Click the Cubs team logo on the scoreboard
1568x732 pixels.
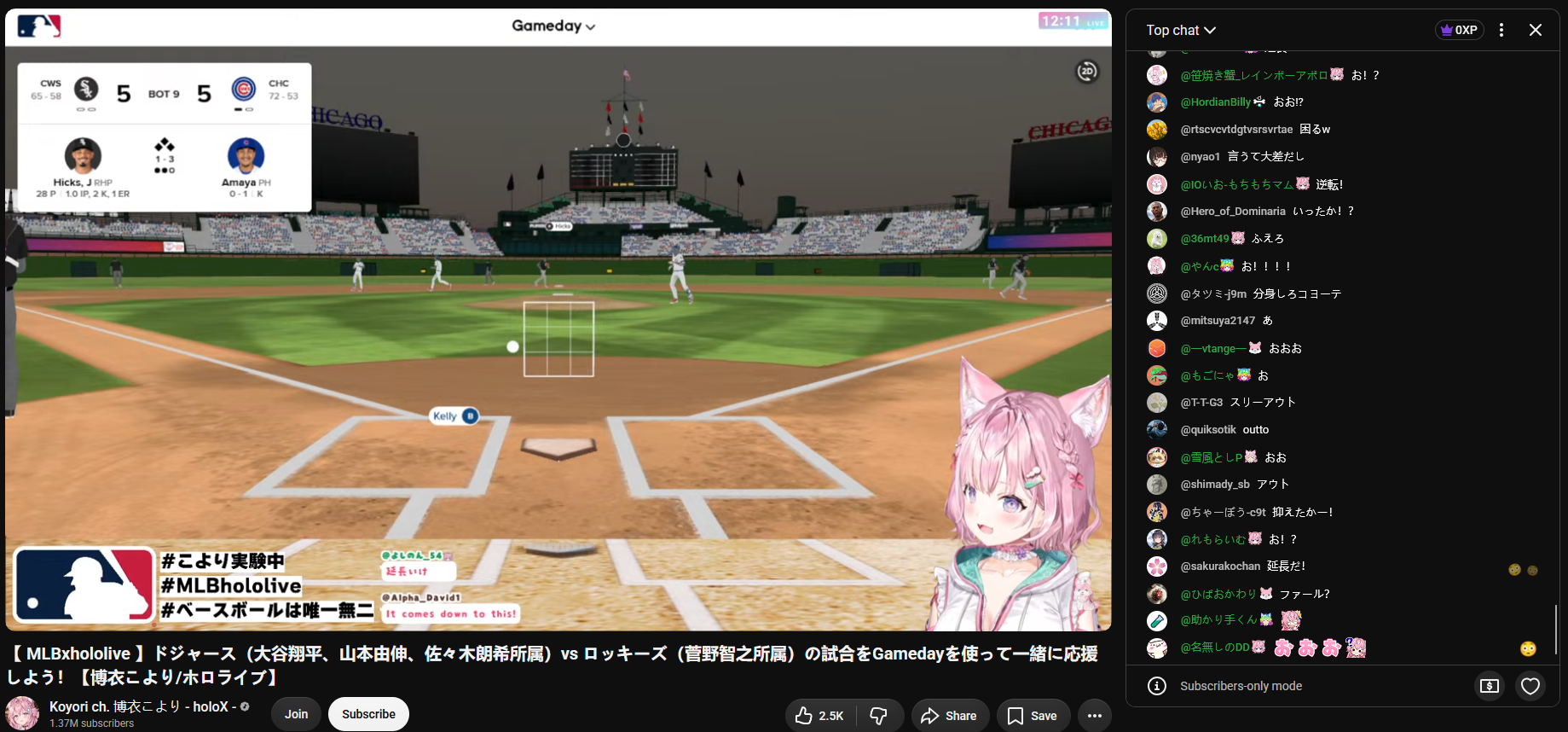click(244, 89)
